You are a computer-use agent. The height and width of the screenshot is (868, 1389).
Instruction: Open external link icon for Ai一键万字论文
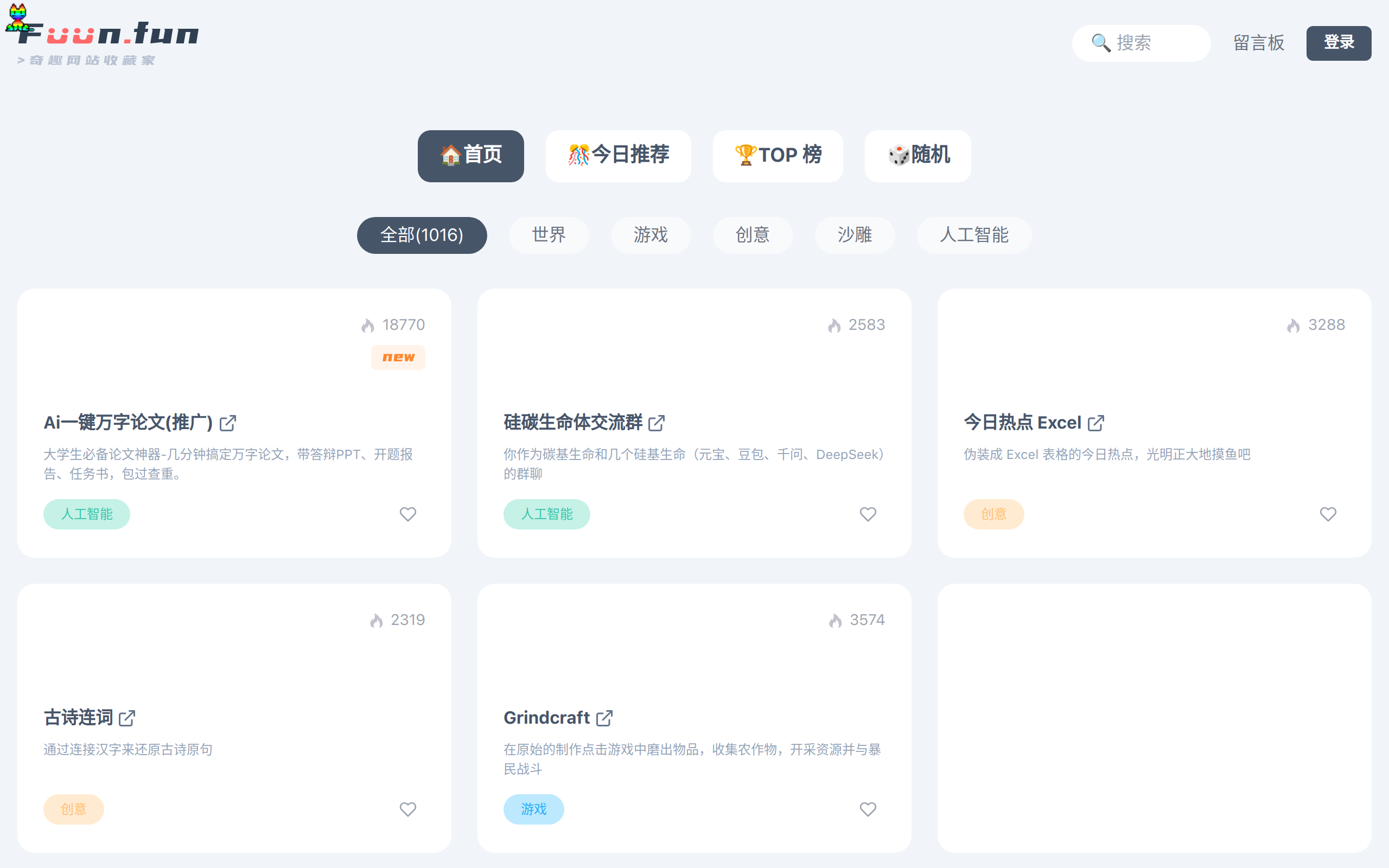[x=228, y=423]
